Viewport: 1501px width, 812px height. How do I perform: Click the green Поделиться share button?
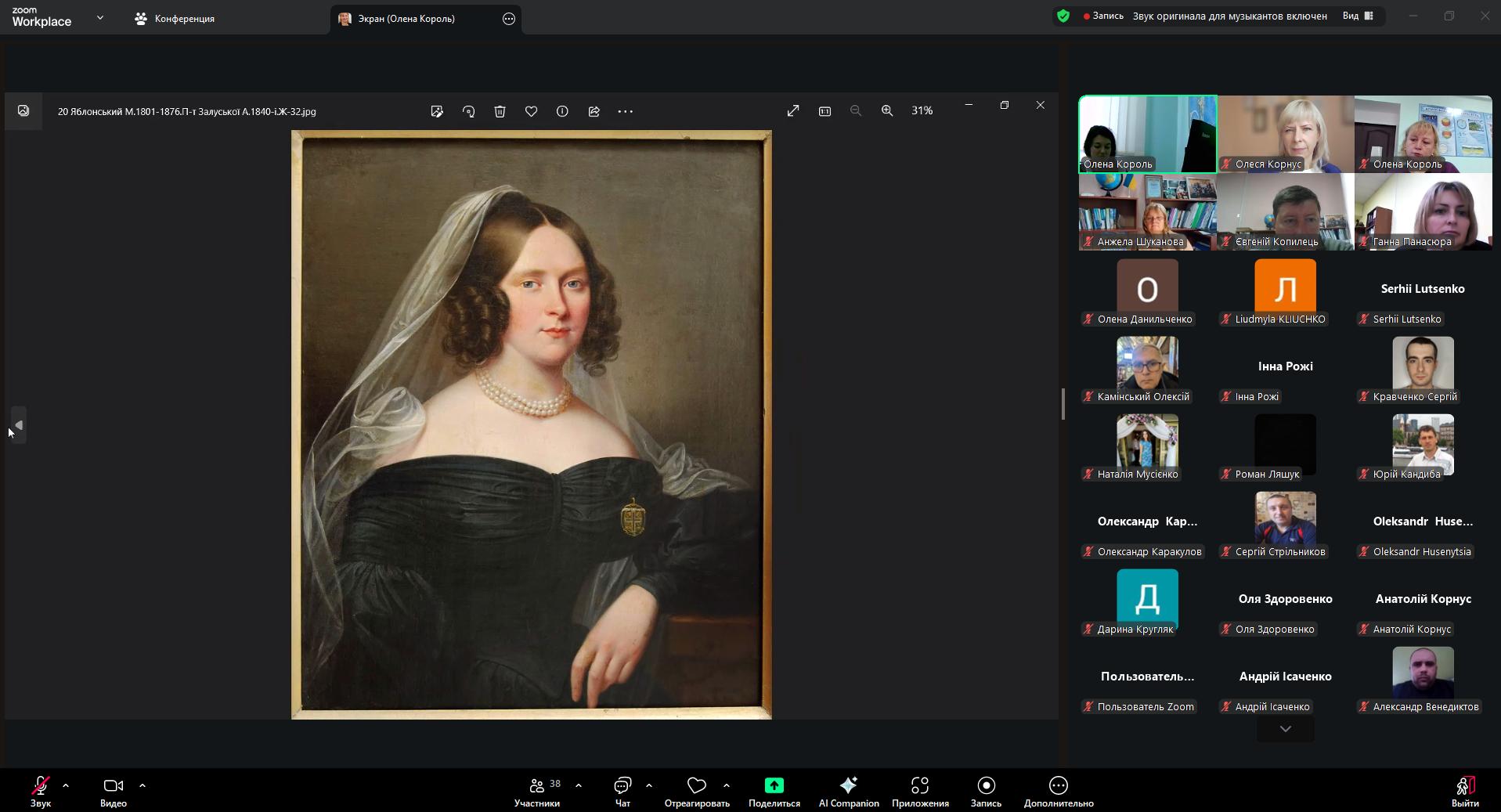pyautogui.click(x=774, y=791)
